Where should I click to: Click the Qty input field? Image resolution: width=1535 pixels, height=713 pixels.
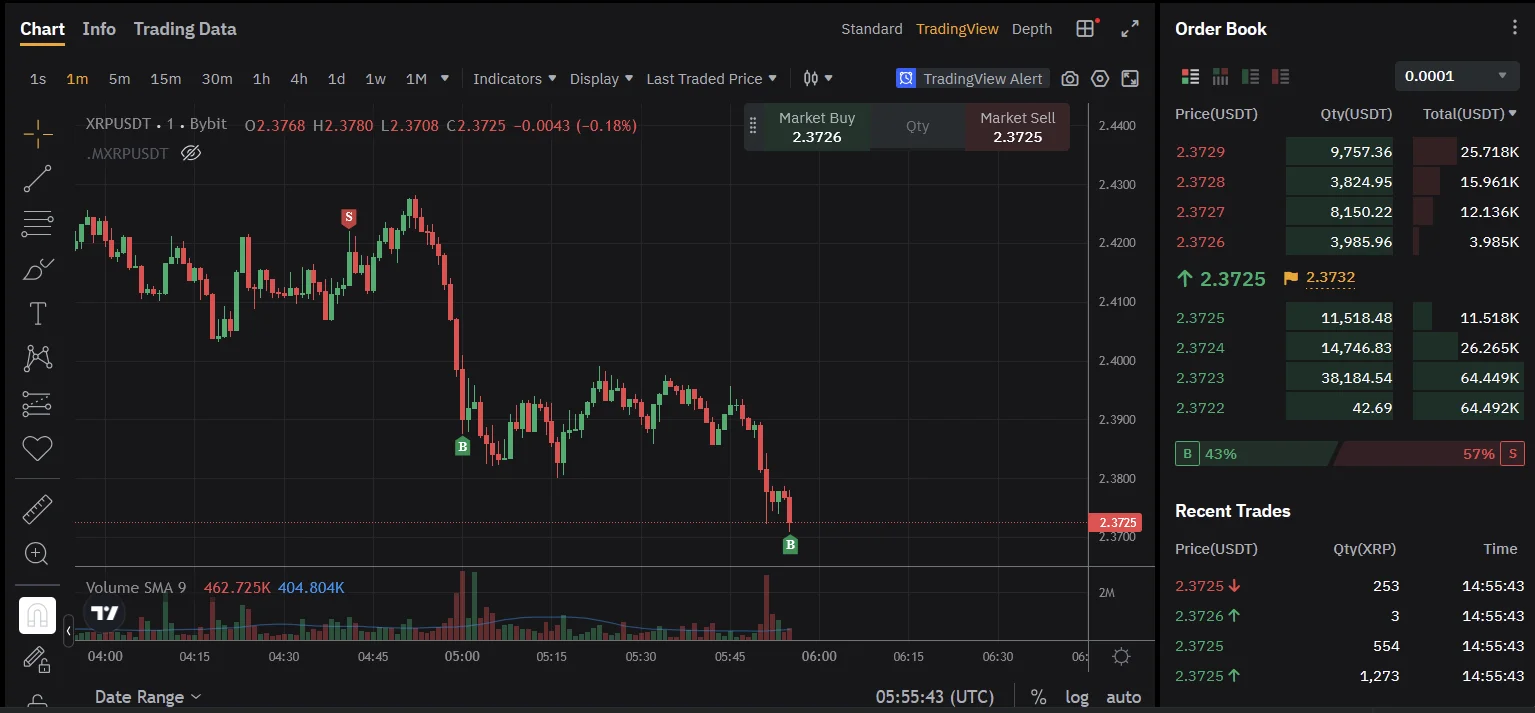917,127
